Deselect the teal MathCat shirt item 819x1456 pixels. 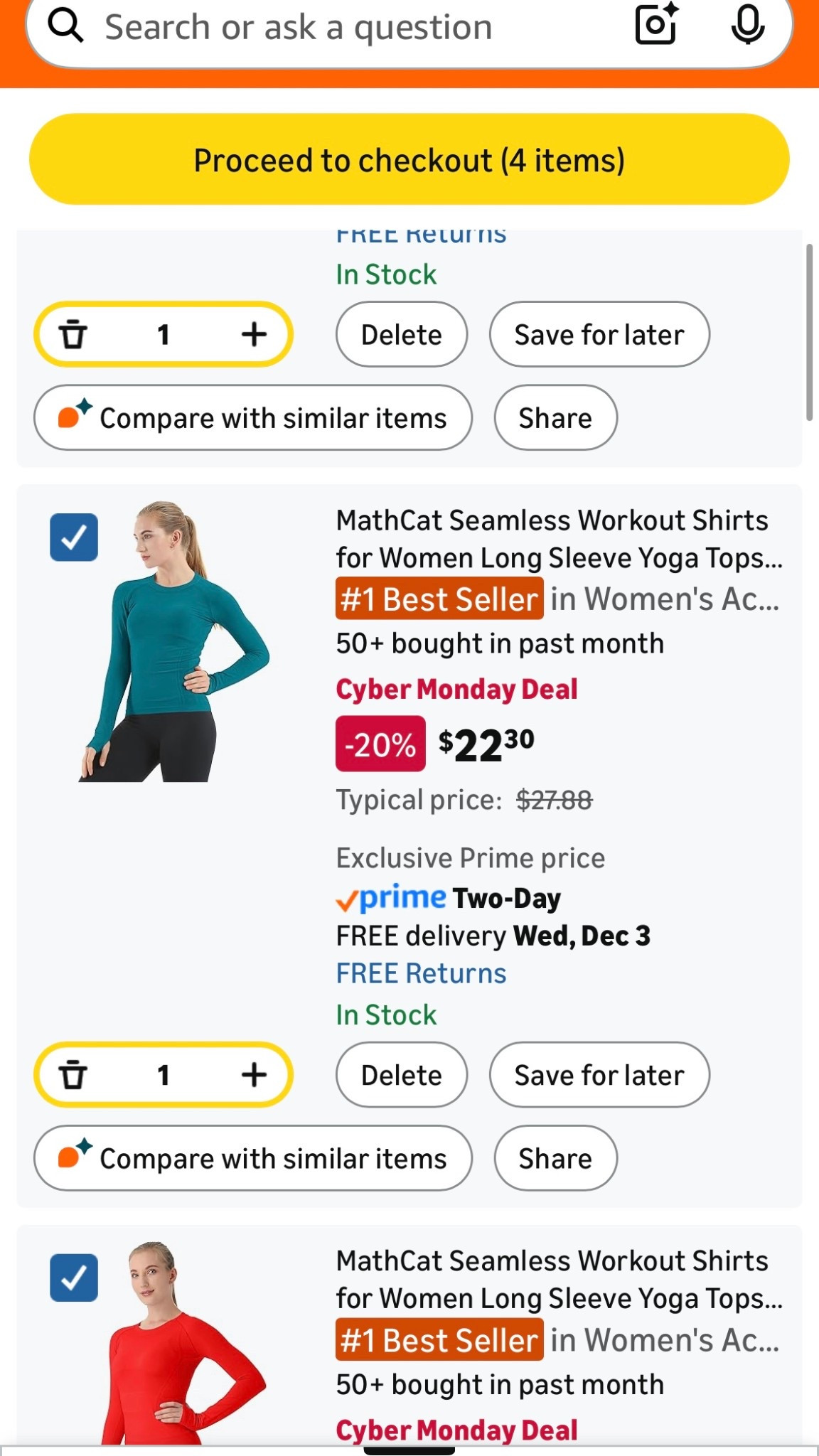tap(74, 537)
